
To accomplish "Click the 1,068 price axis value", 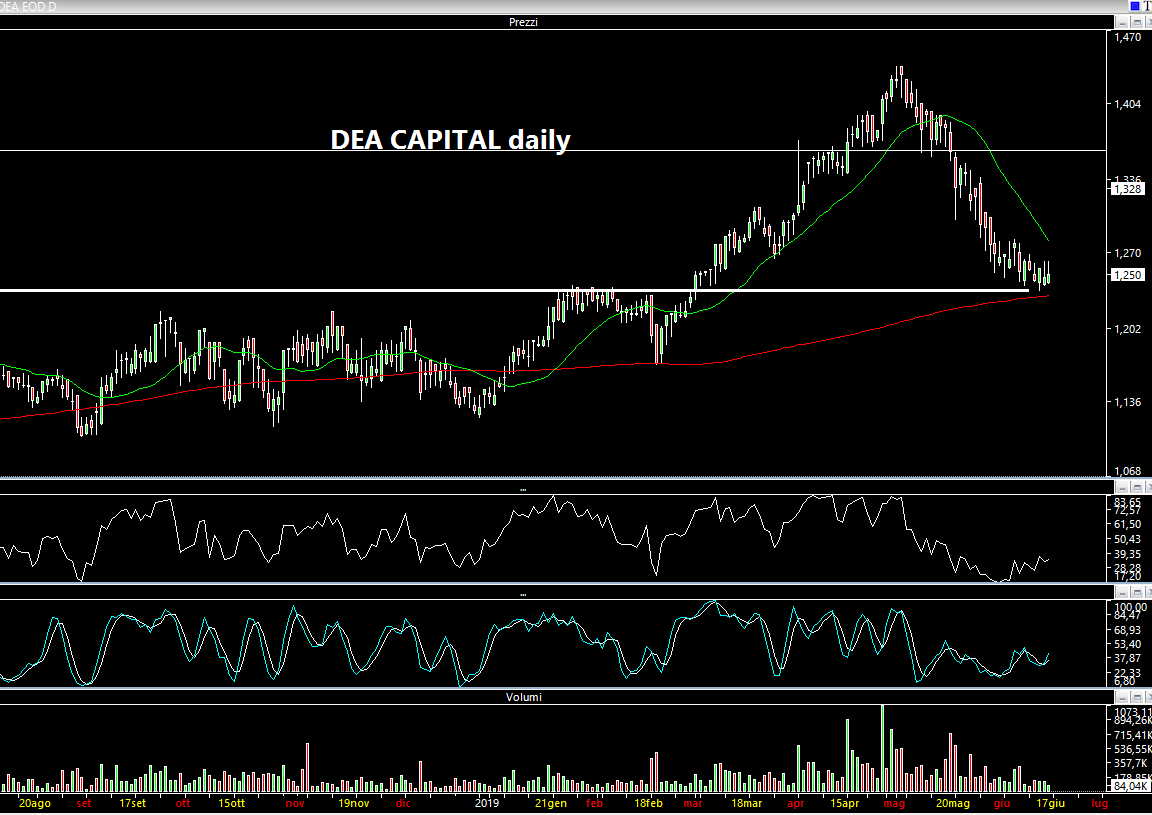I will [1128, 471].
